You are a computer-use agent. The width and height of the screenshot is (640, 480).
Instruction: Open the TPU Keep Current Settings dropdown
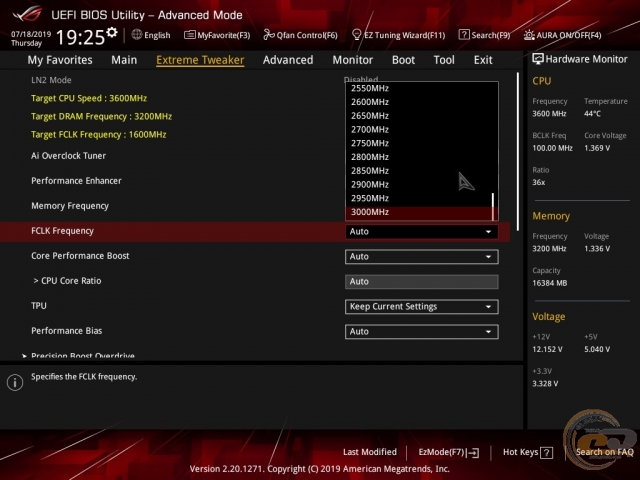(422, 307)
